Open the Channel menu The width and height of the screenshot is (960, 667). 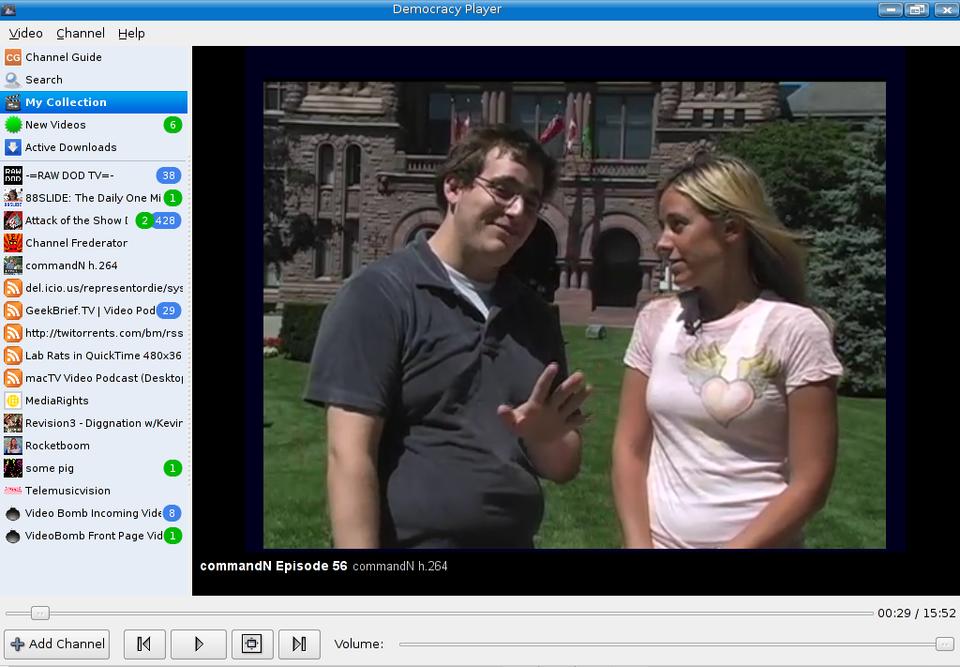click(x=80, y=33)
